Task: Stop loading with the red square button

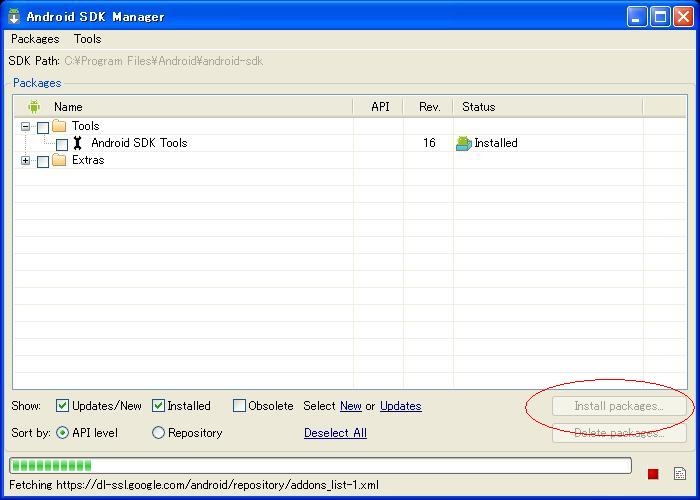Action: 653,474
